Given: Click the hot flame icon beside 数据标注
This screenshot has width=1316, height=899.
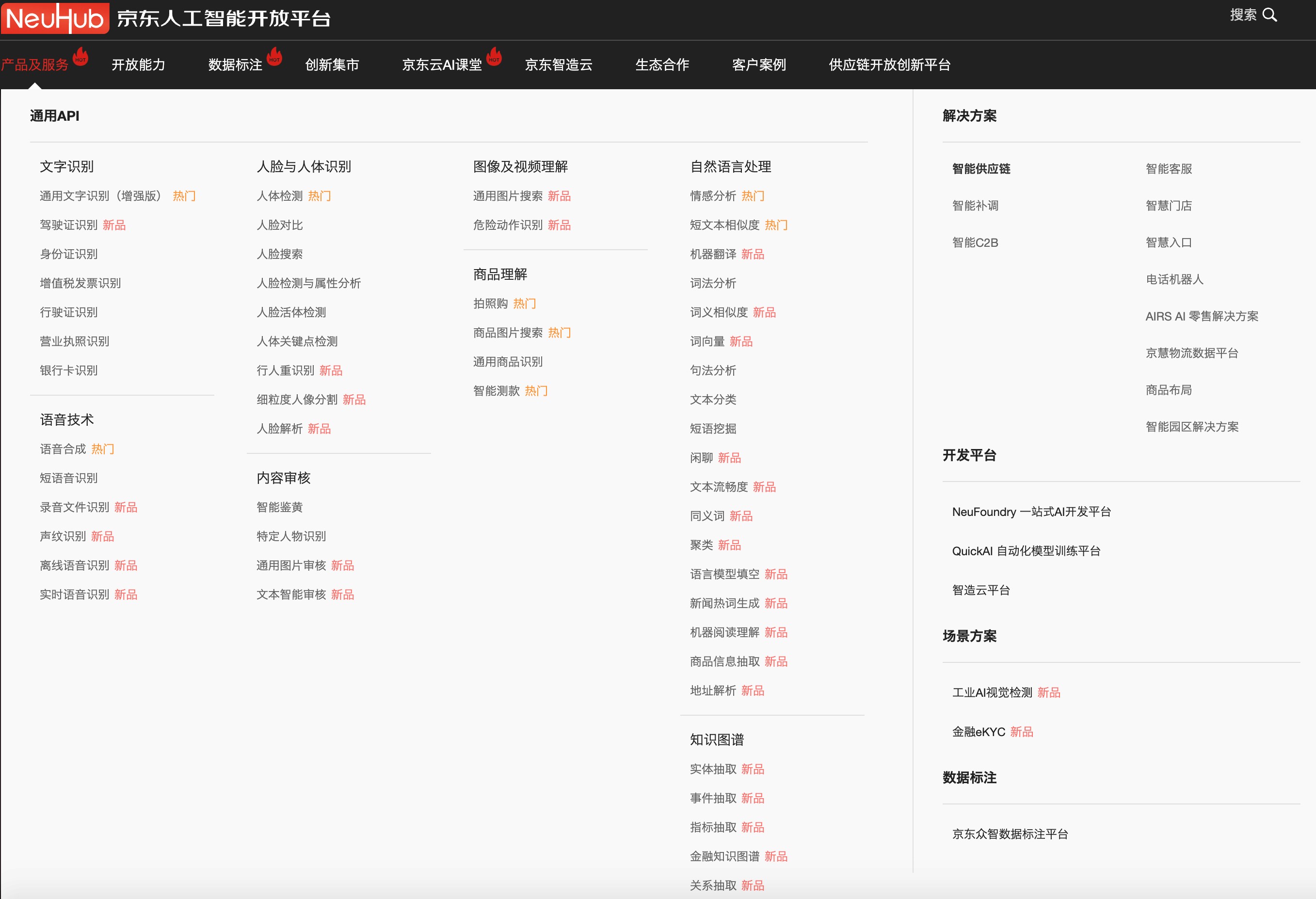Looking at the screenshot, I should tap(274, 57).
